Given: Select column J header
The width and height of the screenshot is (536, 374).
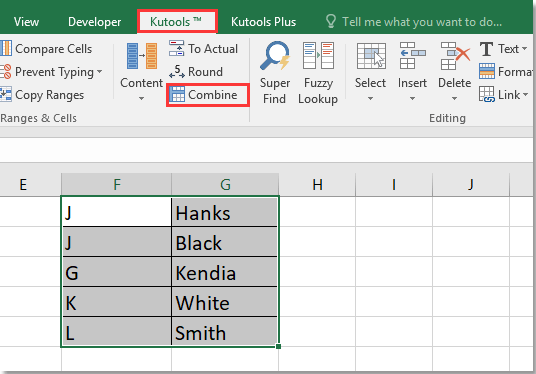Looking at the screenshot, I should (471, 185).
